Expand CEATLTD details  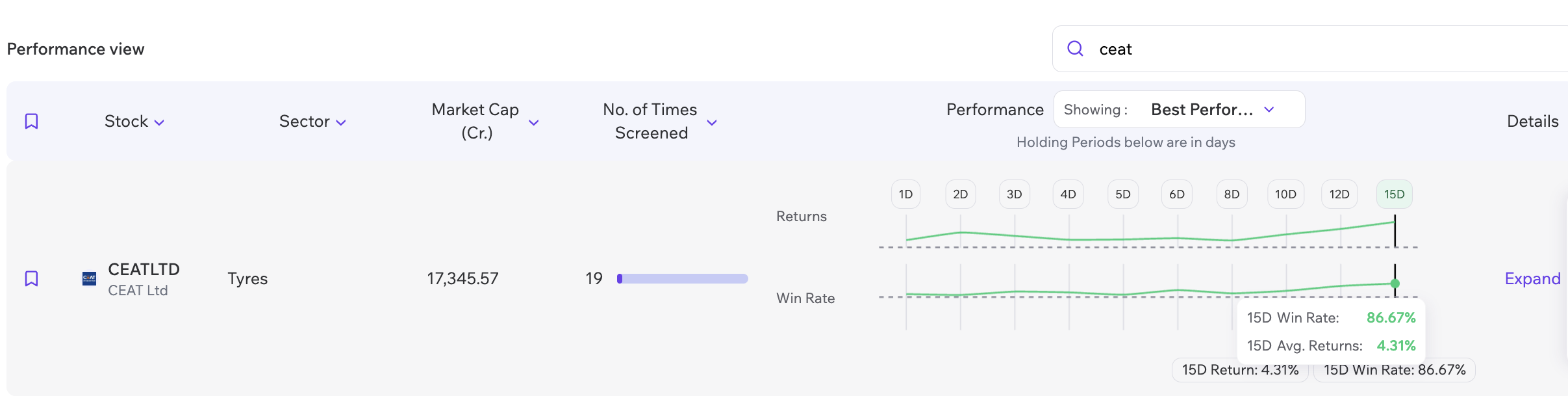point(1532,279)
